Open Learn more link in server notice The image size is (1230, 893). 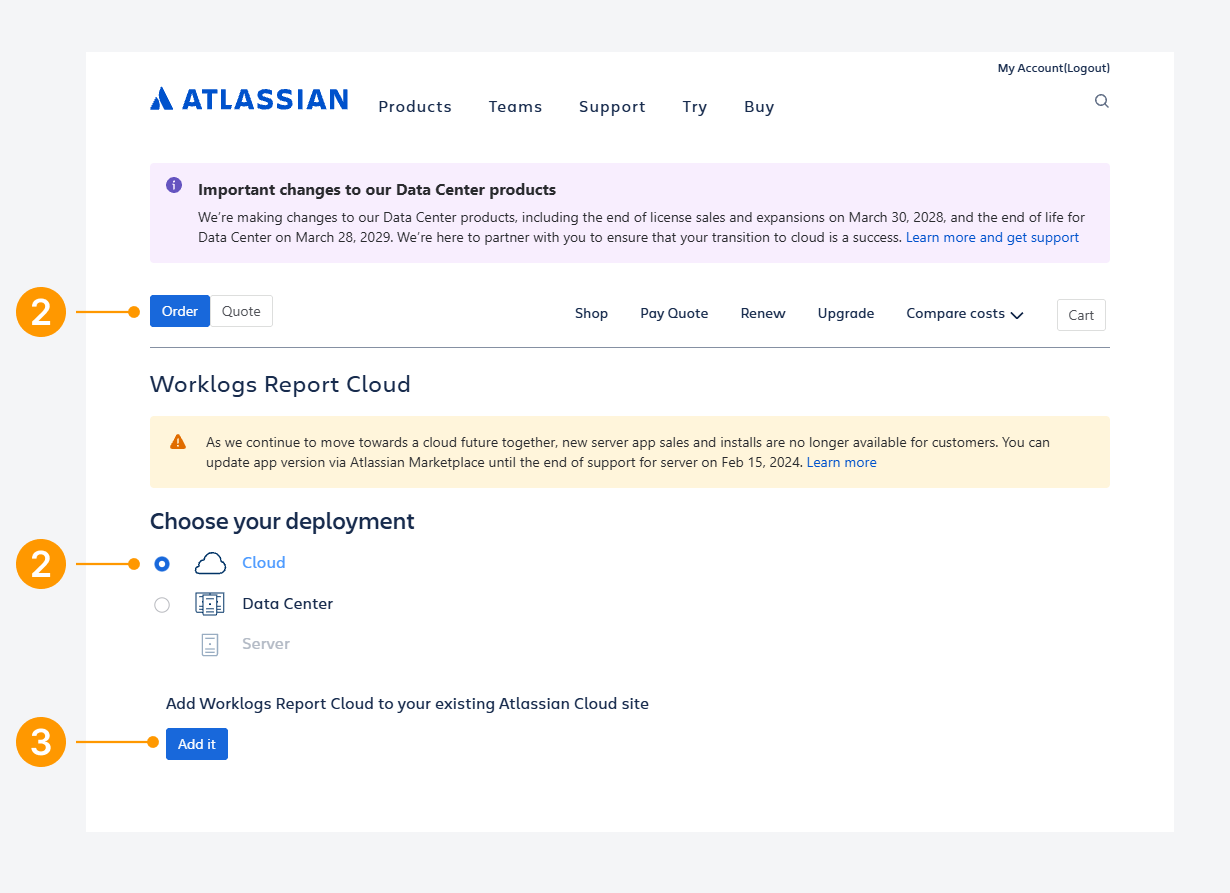tap(841, 463)
